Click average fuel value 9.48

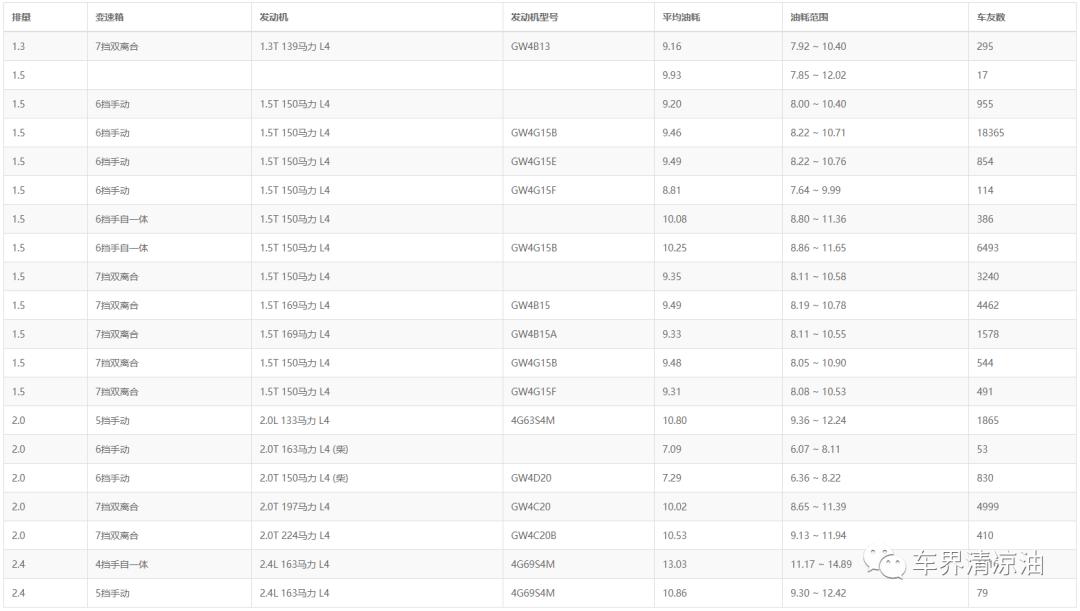672,363
